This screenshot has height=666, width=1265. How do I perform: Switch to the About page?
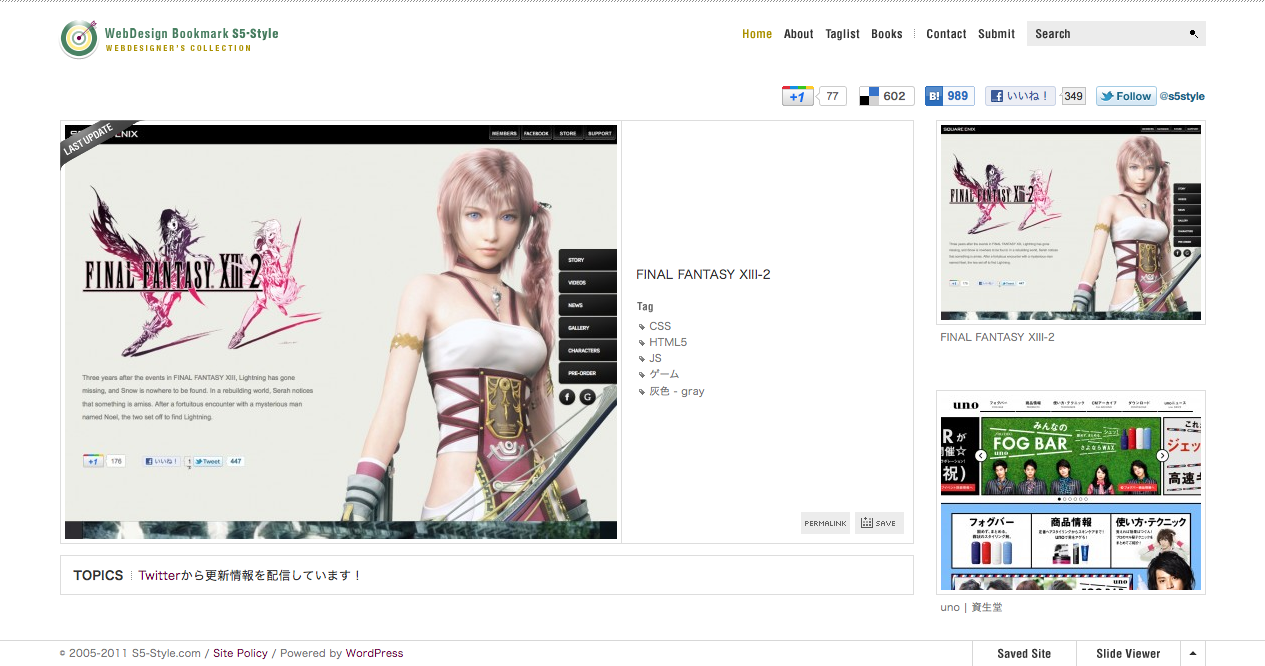798,33
